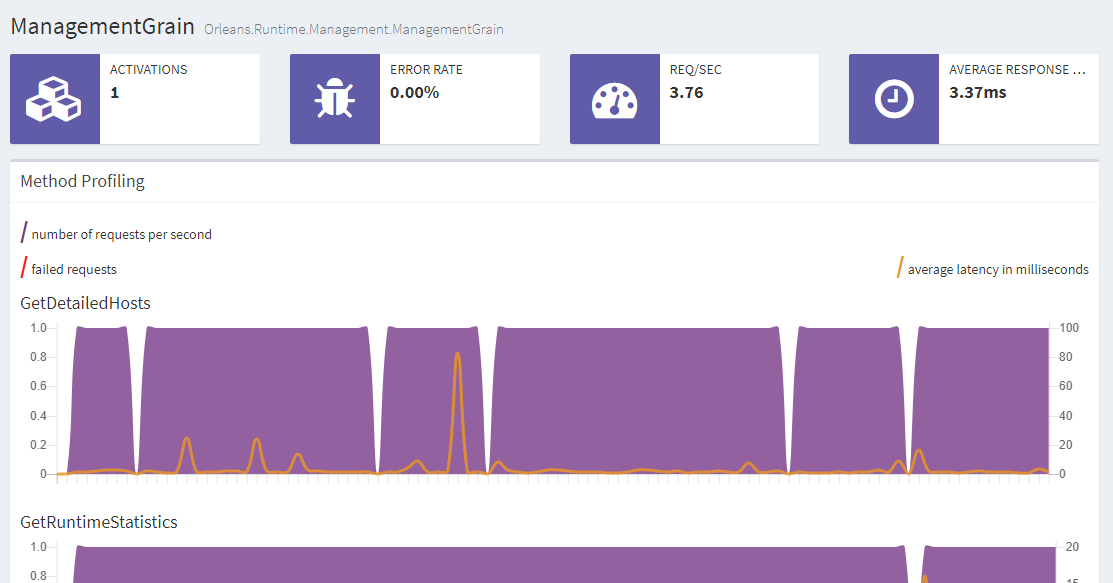This screenshot has width=1113, height=583.
Task: Click the "average latency in milliseconds" legend text
Action: tap(998, 269)
